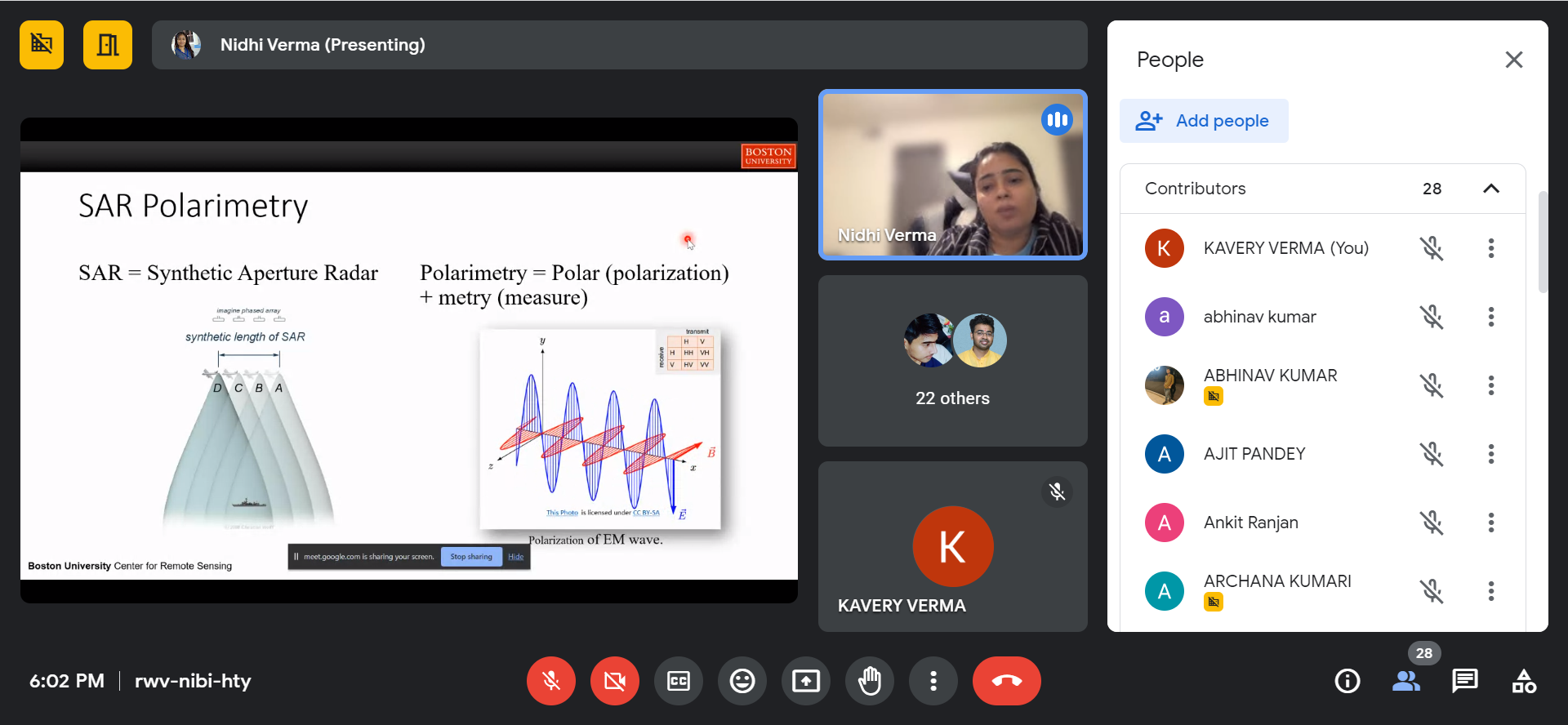Click Stop sharing in the presented slide
1568x725 pixels.
(x=471, y=557)
